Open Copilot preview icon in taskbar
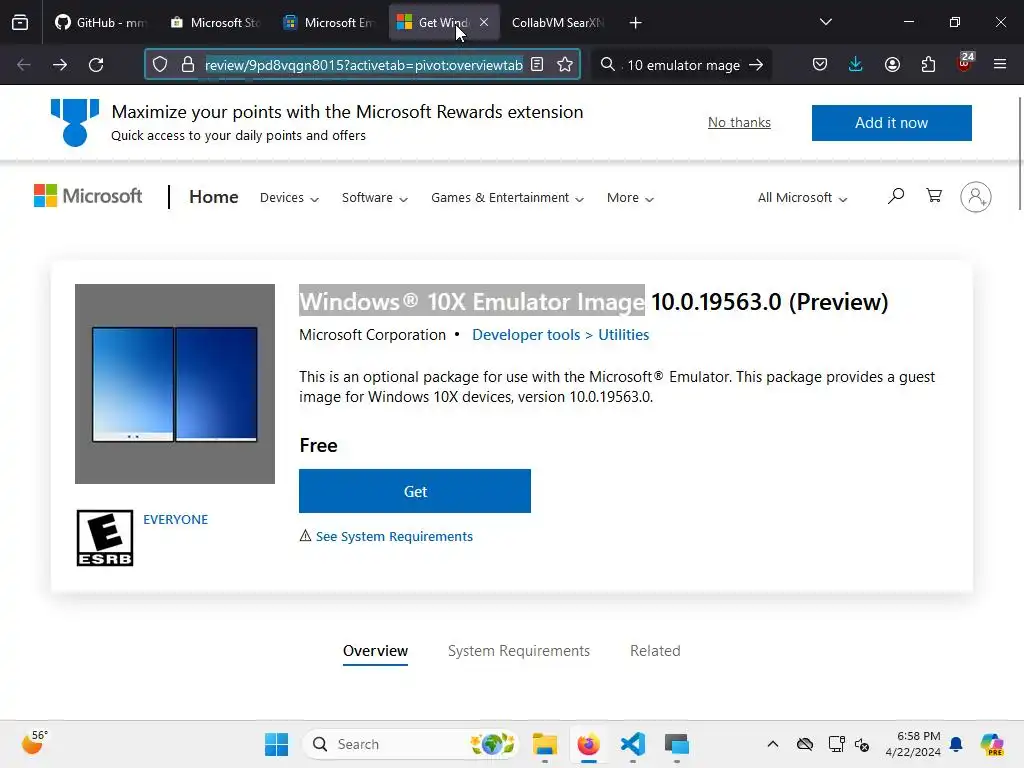The height and width of the screenshot is (768, 1024). (x=992, y=744)
